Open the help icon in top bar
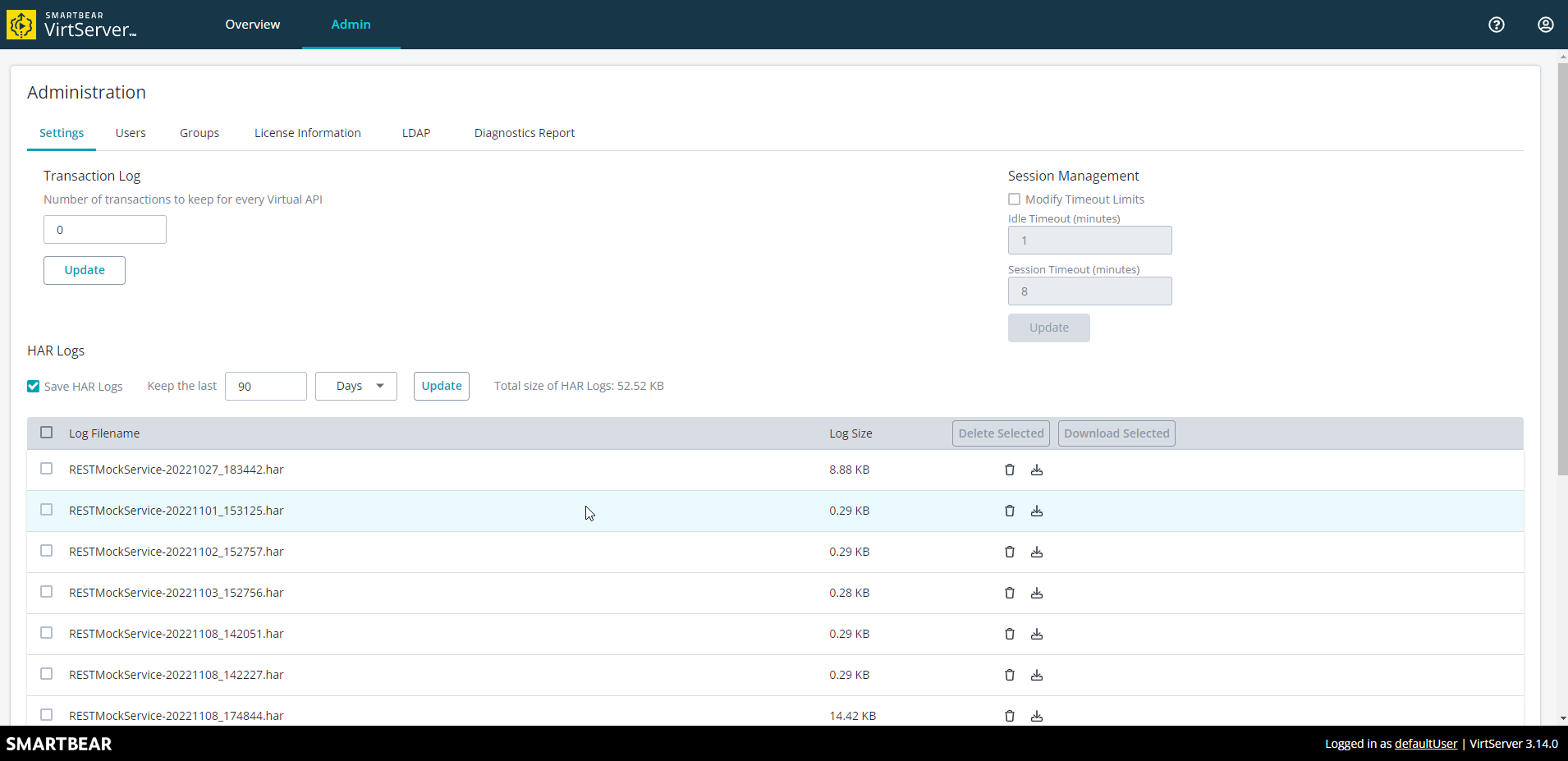Viewport: 1568px width, 761px height. (1496, 25)
